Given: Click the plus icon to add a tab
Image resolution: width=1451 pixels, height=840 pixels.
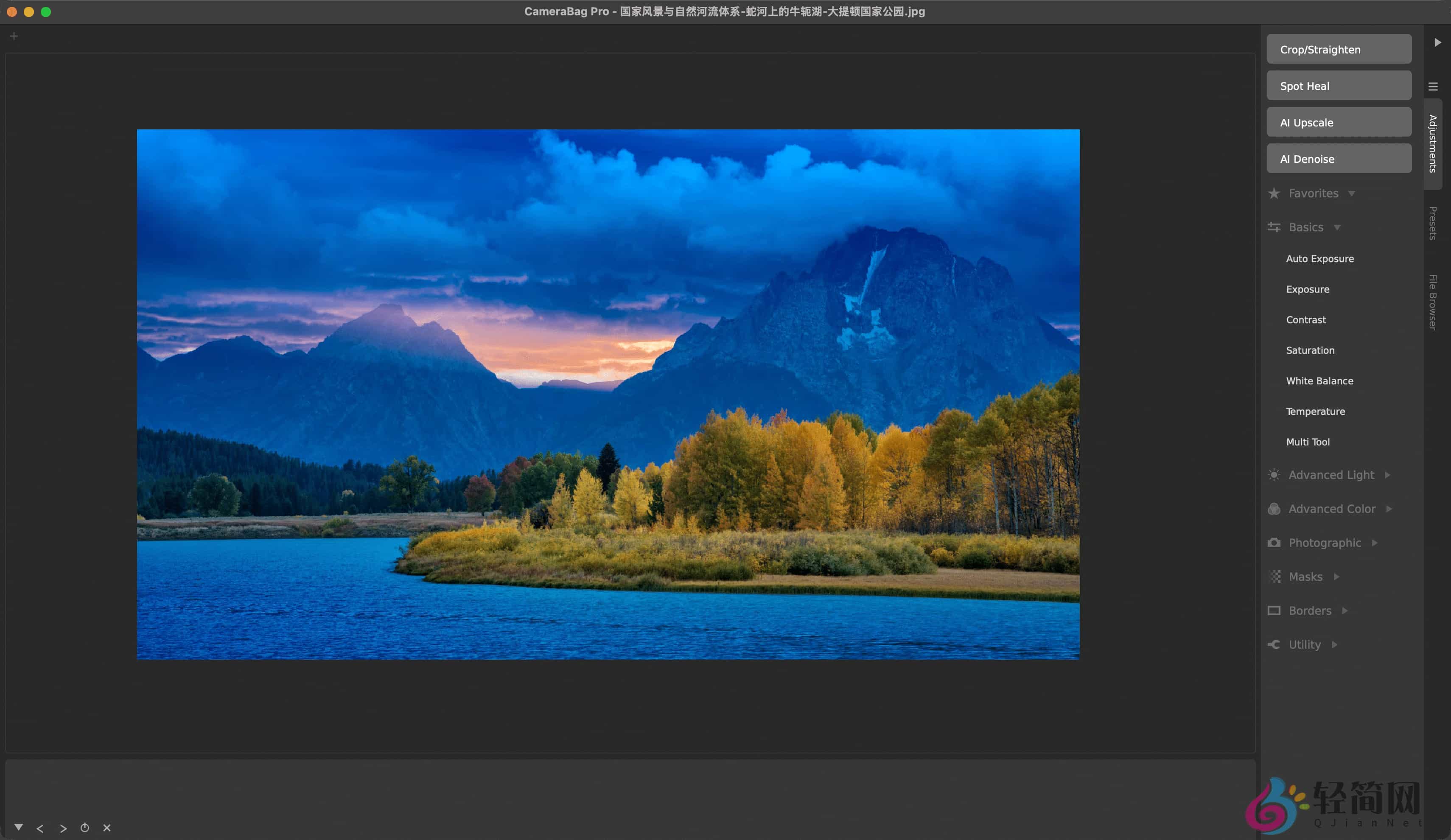Looking at the screenshot, I should 14,36.
